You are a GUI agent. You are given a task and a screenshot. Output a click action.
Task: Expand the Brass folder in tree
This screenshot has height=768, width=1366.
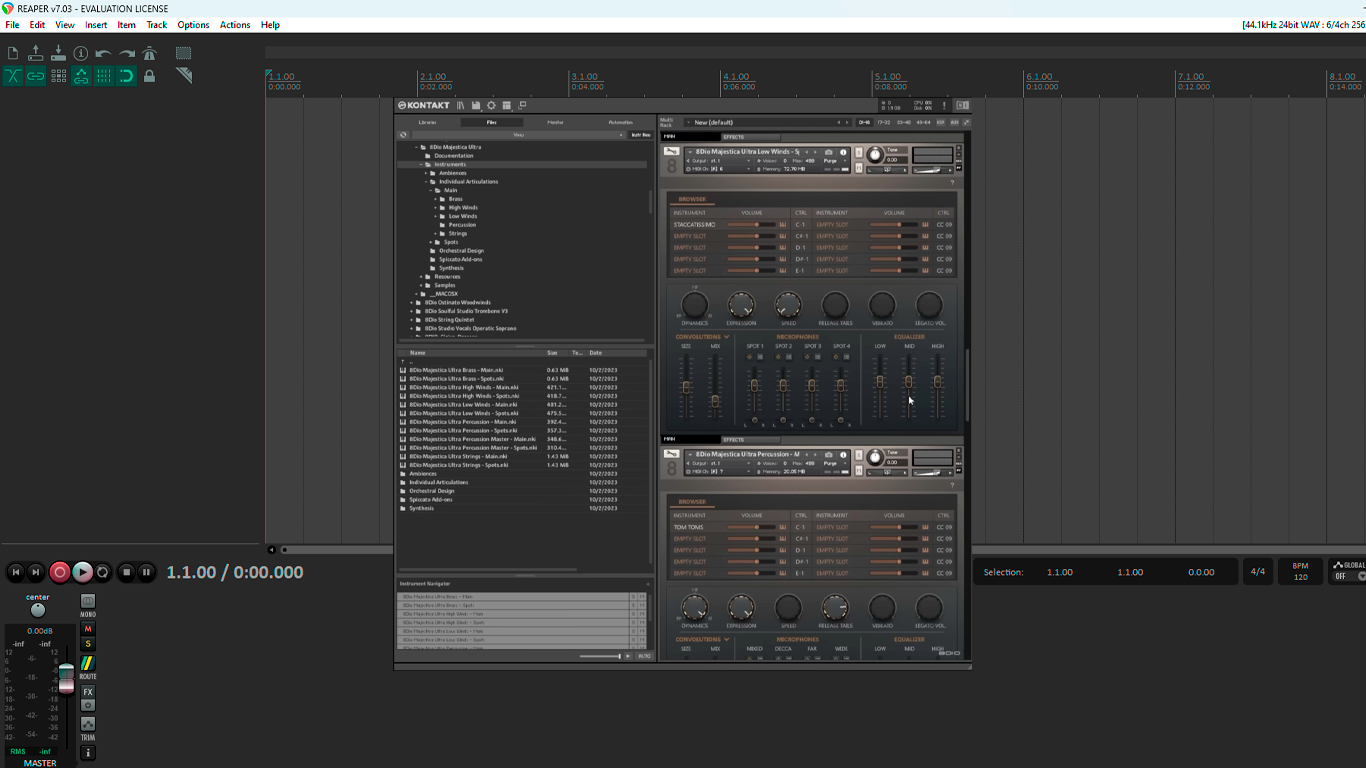[437, 199]
